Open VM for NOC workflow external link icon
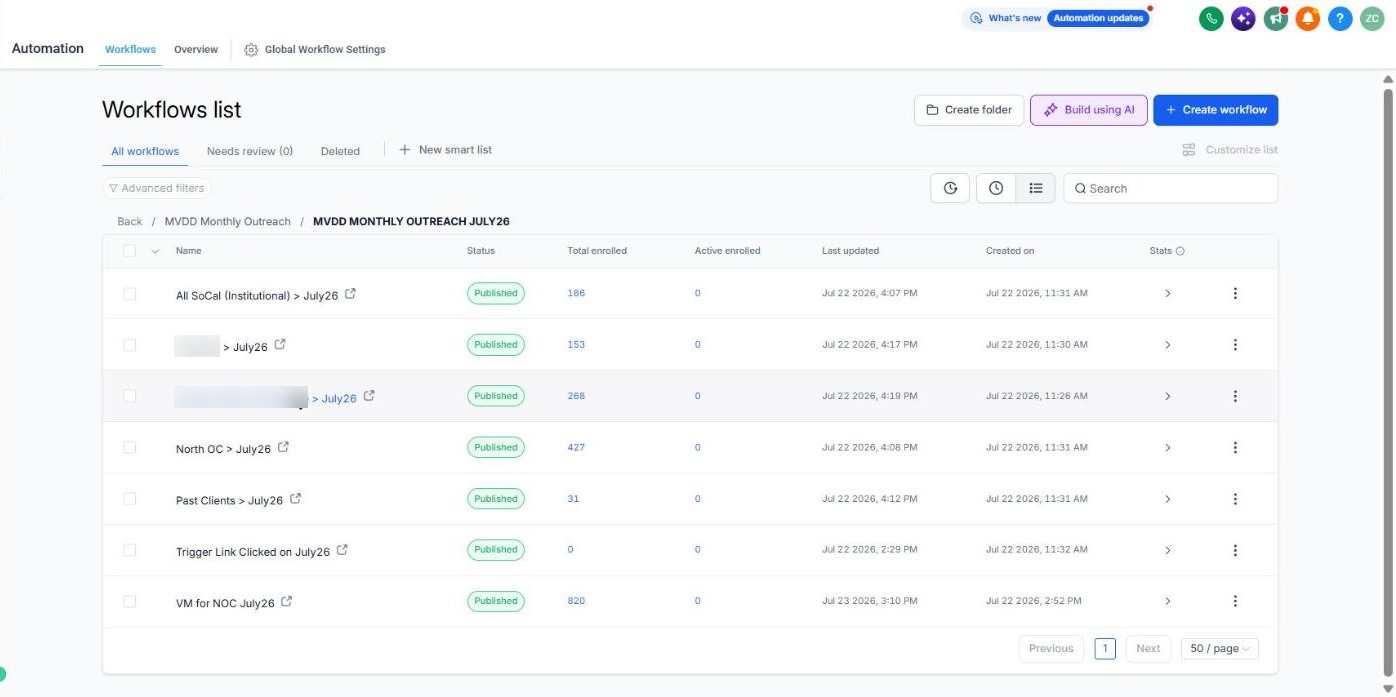1396x697 pixels. 287,602
